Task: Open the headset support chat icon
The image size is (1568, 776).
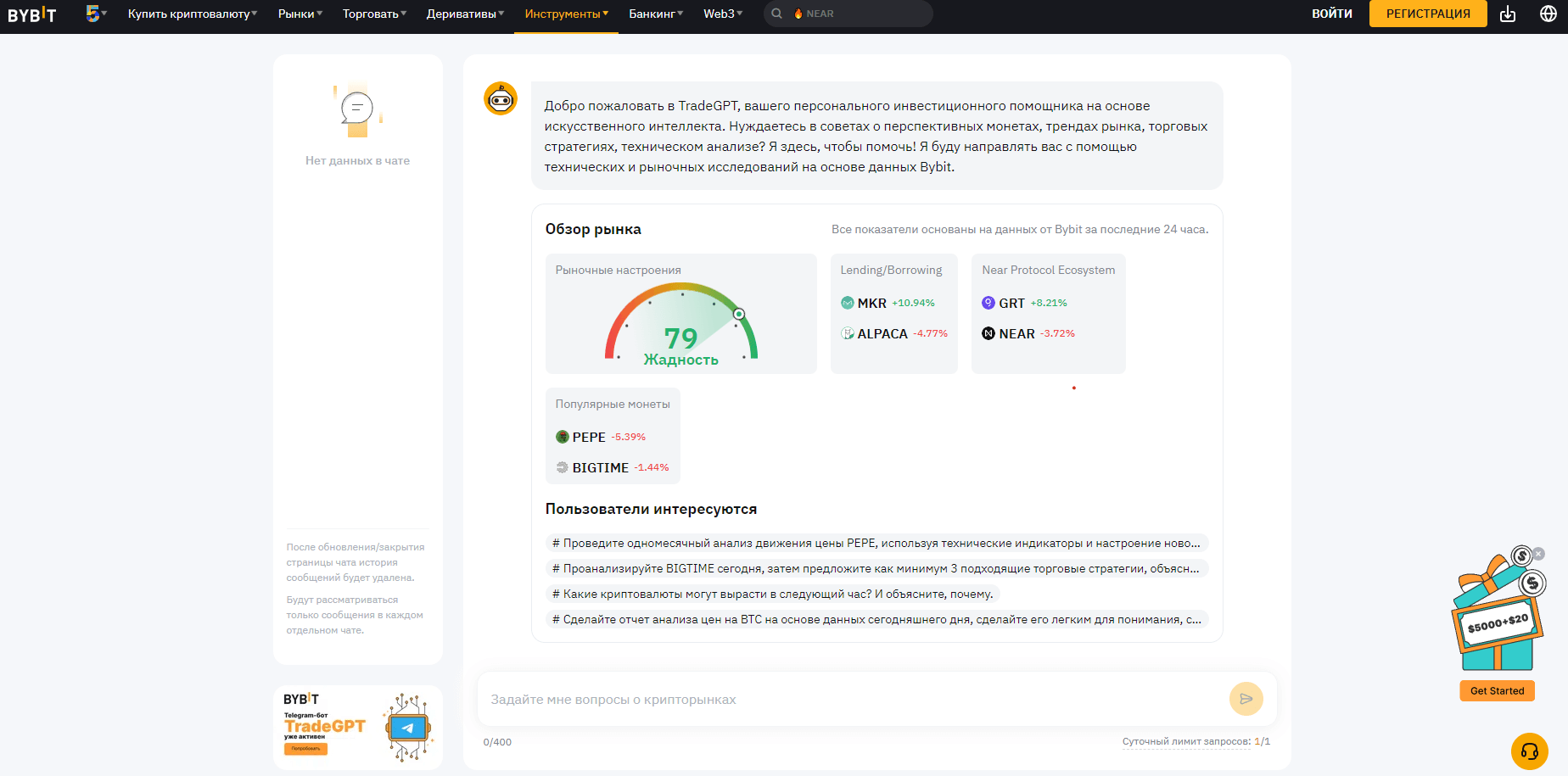Action: pyautogui.click(x=1529, y=751)
